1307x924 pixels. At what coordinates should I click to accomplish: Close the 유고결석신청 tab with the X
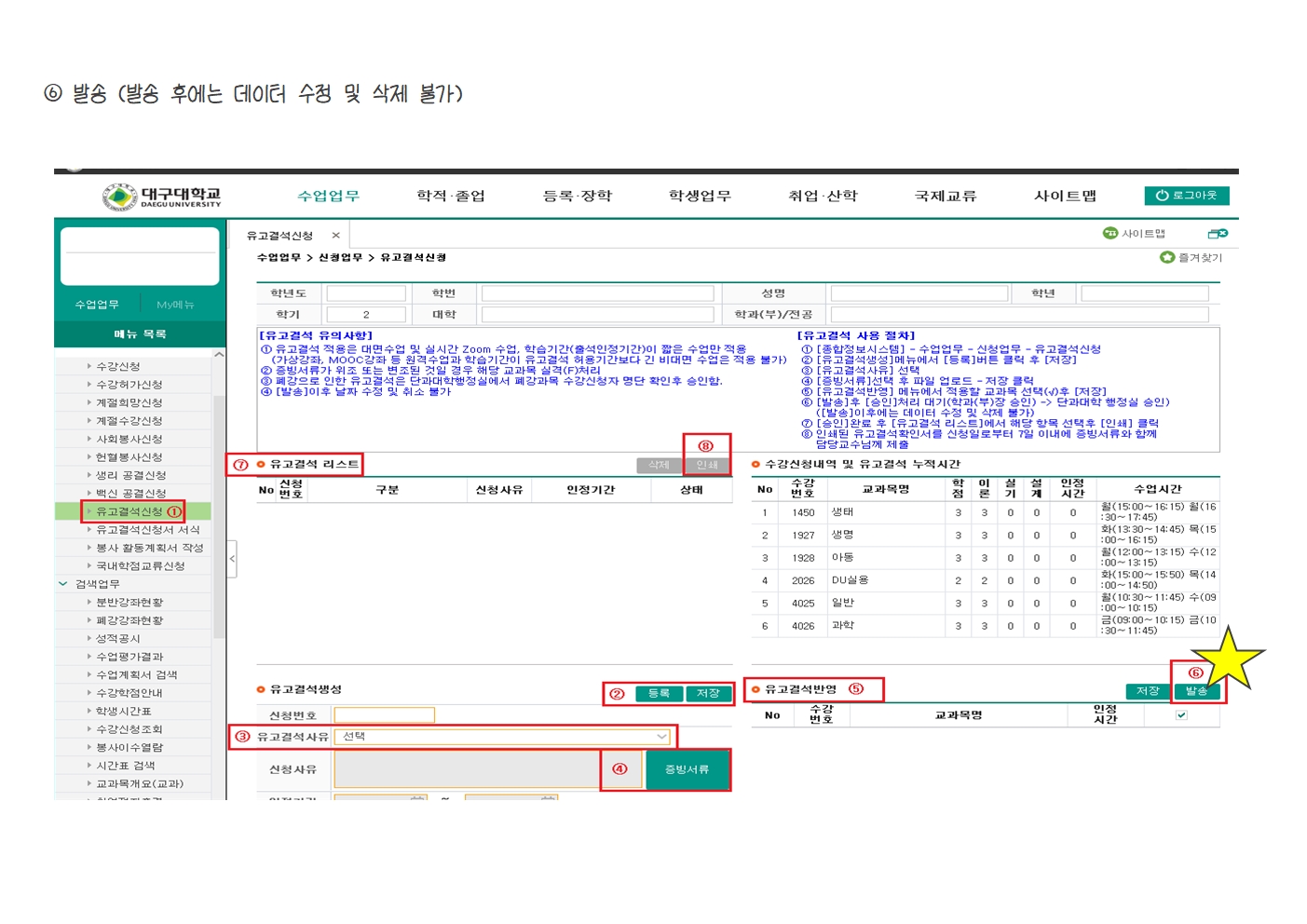tap(335, 236)
